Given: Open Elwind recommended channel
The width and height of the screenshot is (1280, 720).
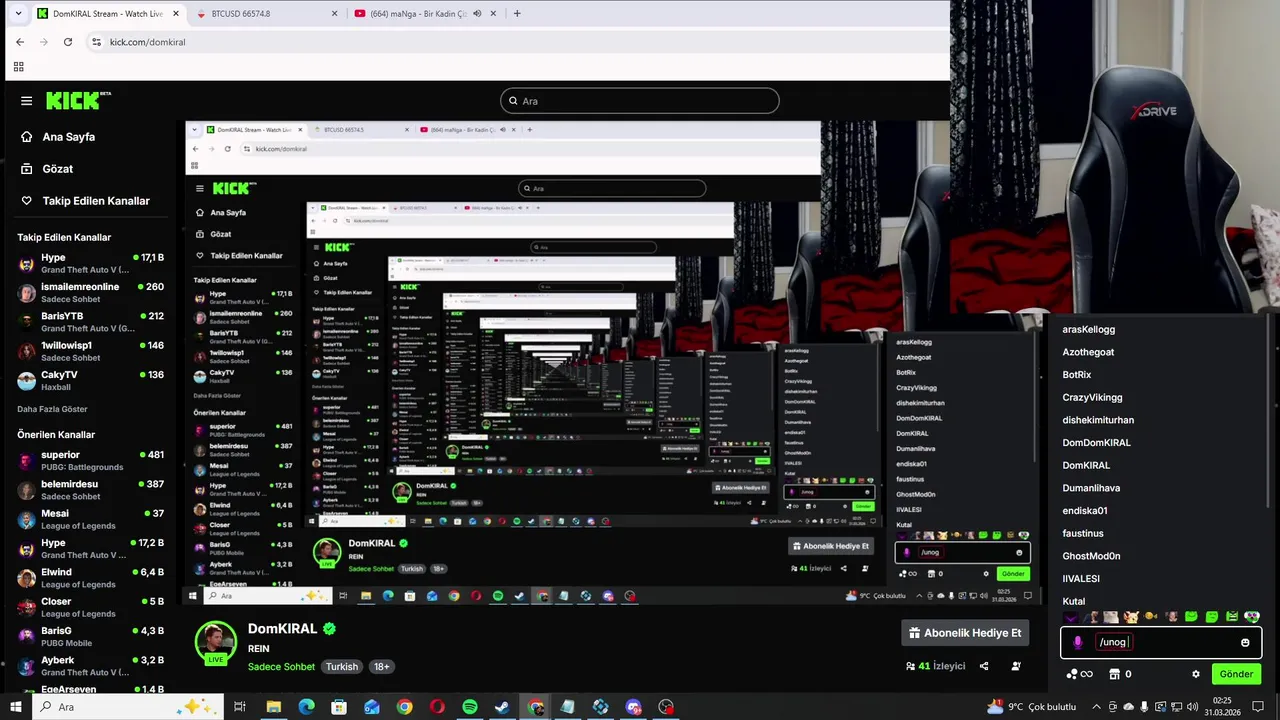Looking at the screenshot, I should pos(90,578).
